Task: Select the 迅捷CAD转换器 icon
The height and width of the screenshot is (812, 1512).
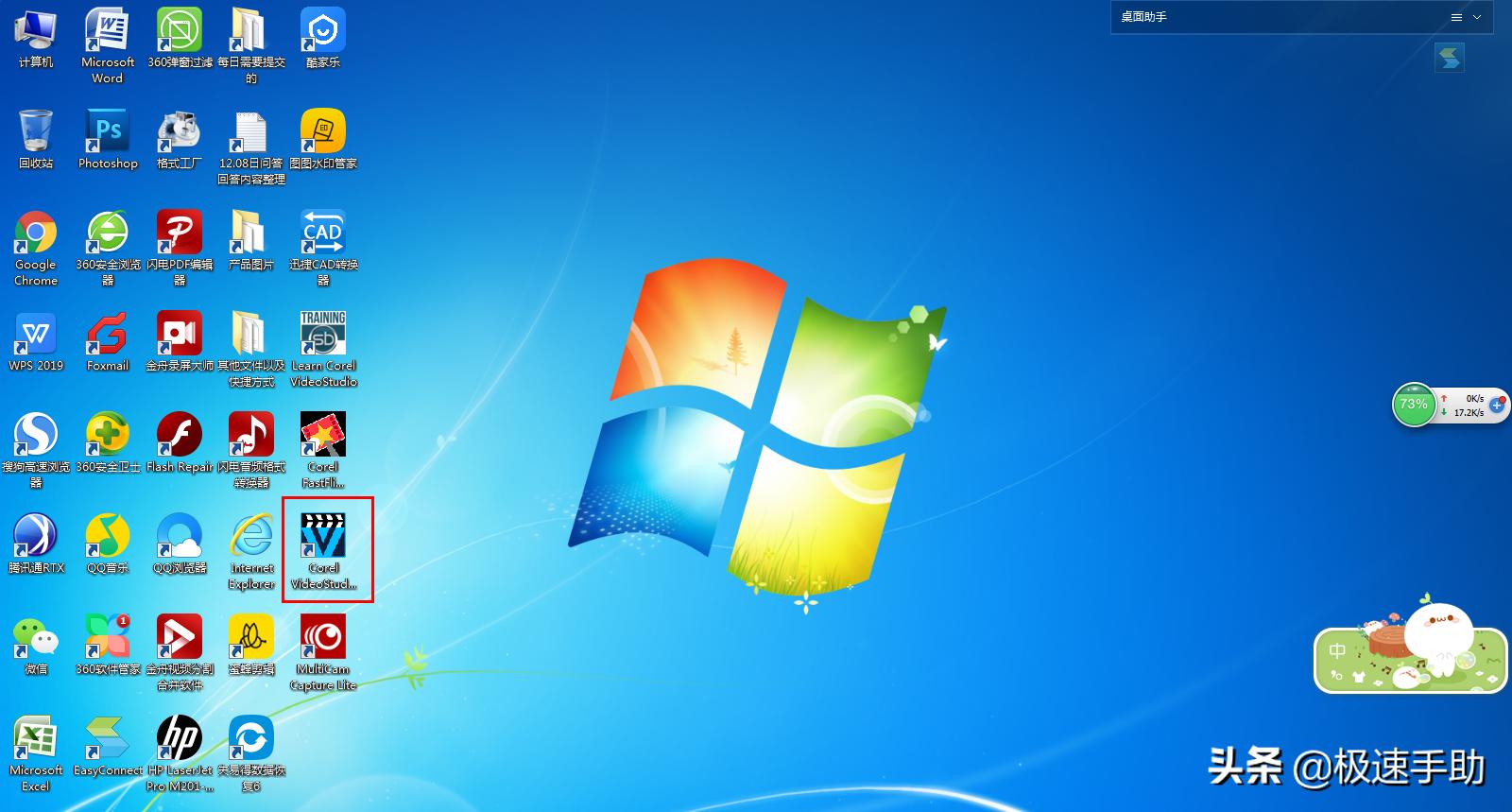Action: pyautogui.click(x=323, y=249)
